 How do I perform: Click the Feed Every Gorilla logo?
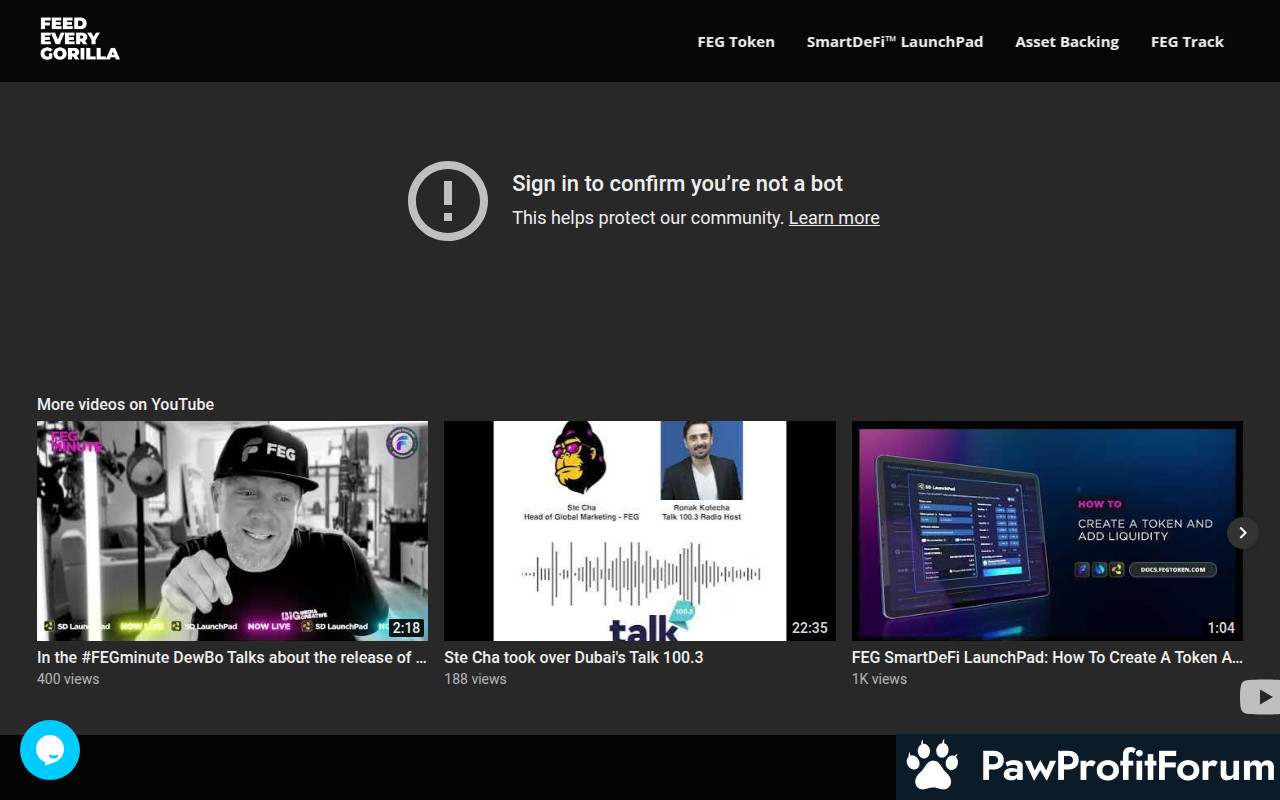[80, 39]
